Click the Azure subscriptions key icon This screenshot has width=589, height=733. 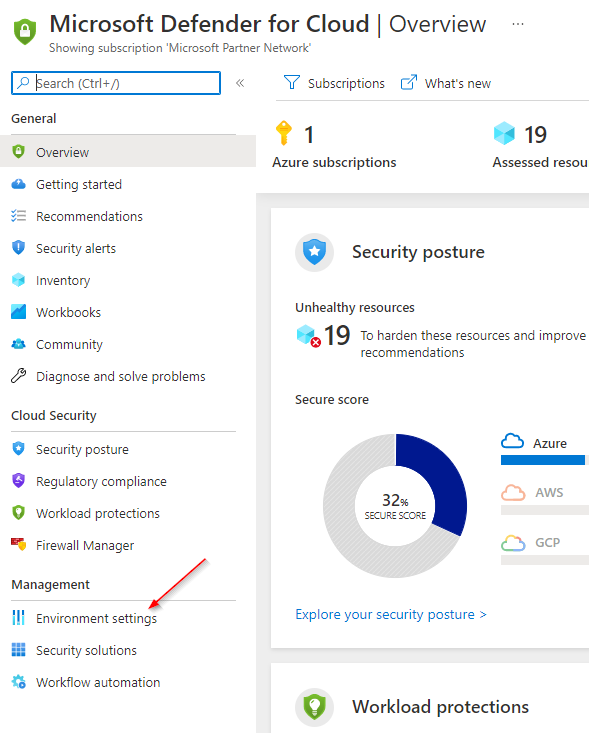click(x=284, y=133)
